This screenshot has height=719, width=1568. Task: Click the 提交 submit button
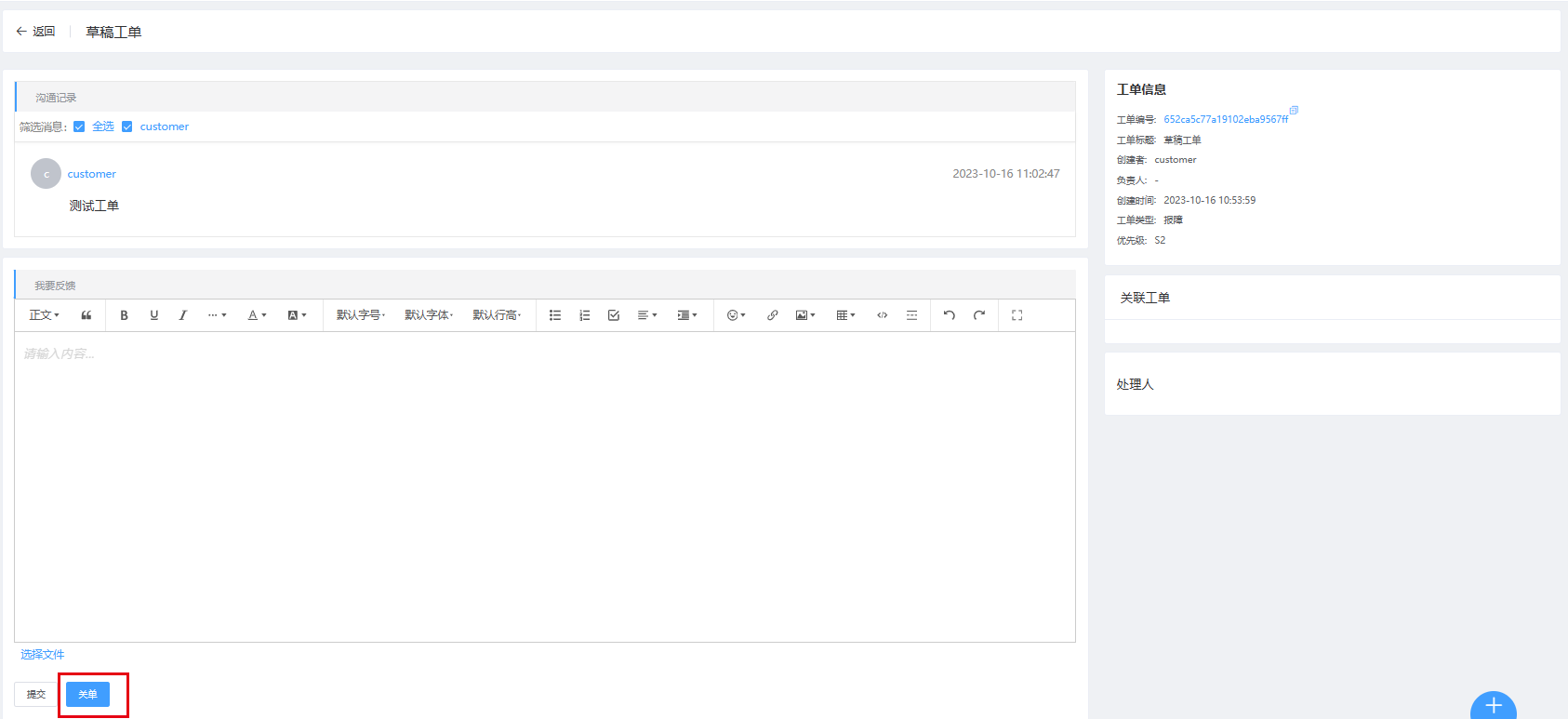[36, 694]
